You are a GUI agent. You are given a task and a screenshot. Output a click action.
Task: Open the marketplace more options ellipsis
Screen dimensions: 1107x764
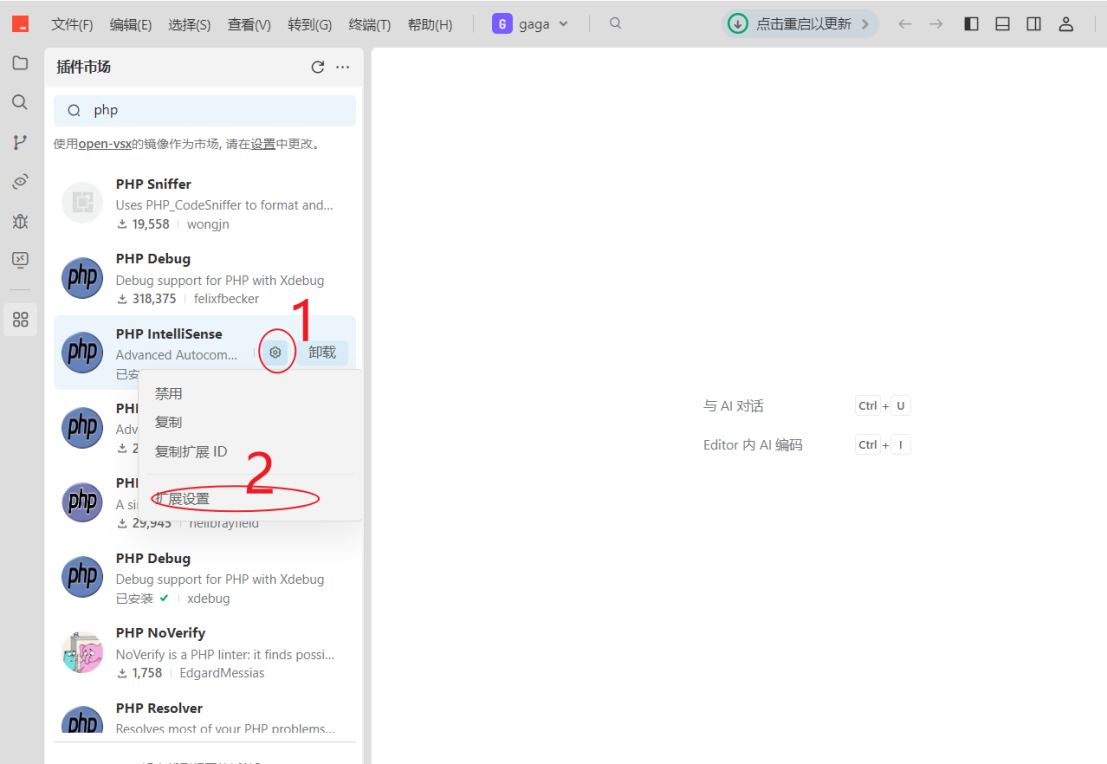pyautogui.click(x=342, y=67)
